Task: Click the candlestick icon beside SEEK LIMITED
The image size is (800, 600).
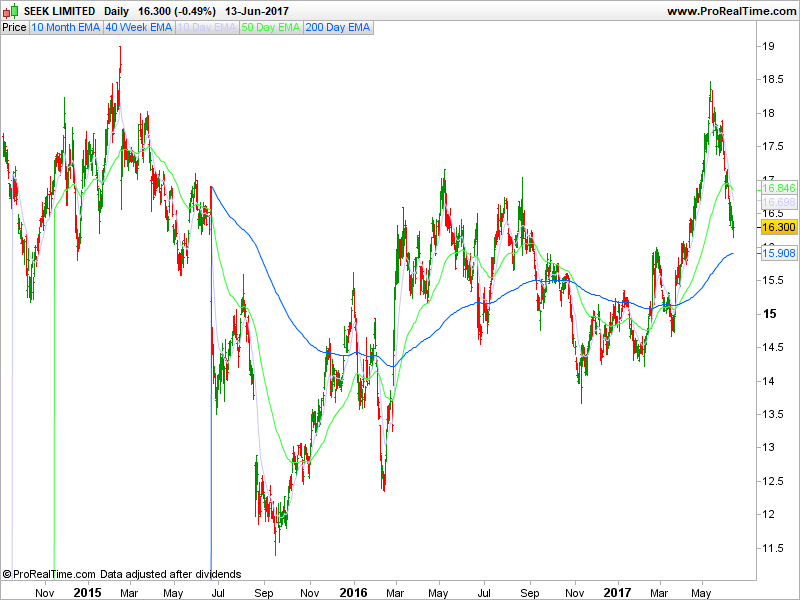Action: pyautogui.click(x=11, y=11)
